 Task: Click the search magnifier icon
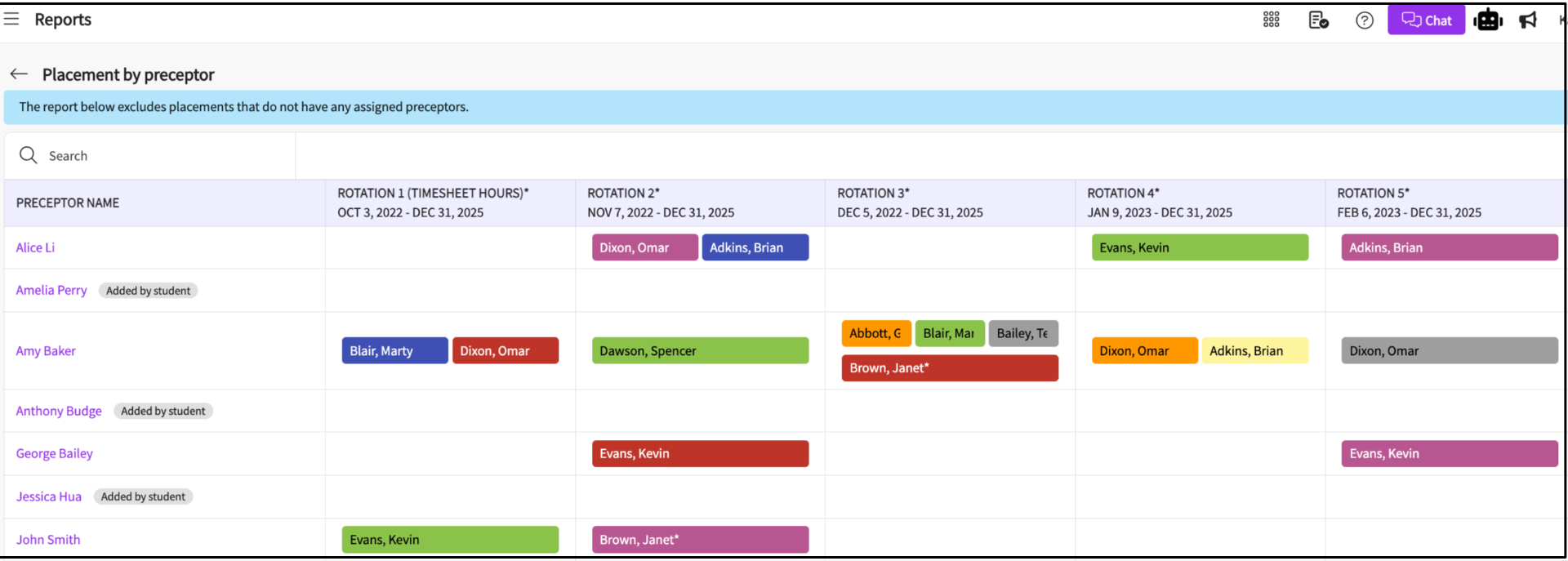(x=29, y=155)
